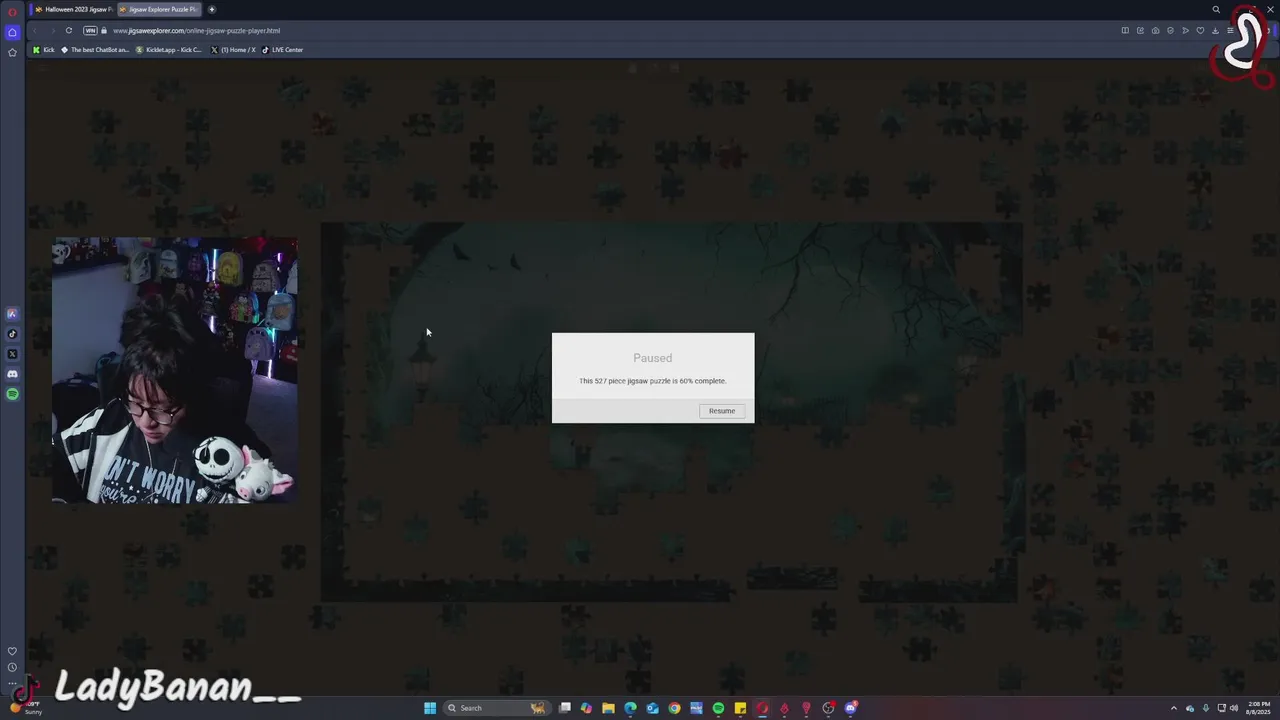Open the Easy Setup sliders icon
1280x720 pixels.
1230,30
